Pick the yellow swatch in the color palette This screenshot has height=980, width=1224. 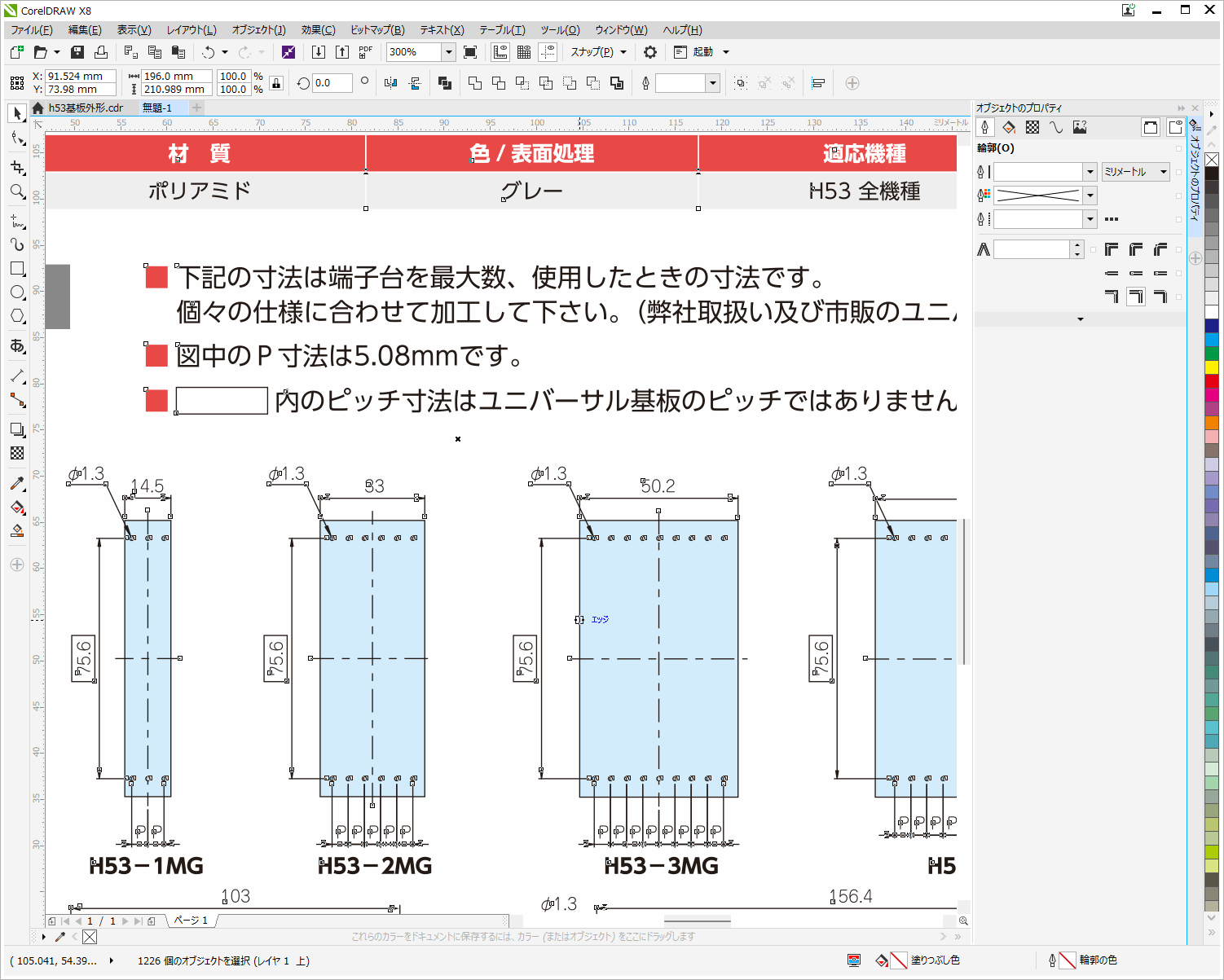click(x=1212, y=367)
